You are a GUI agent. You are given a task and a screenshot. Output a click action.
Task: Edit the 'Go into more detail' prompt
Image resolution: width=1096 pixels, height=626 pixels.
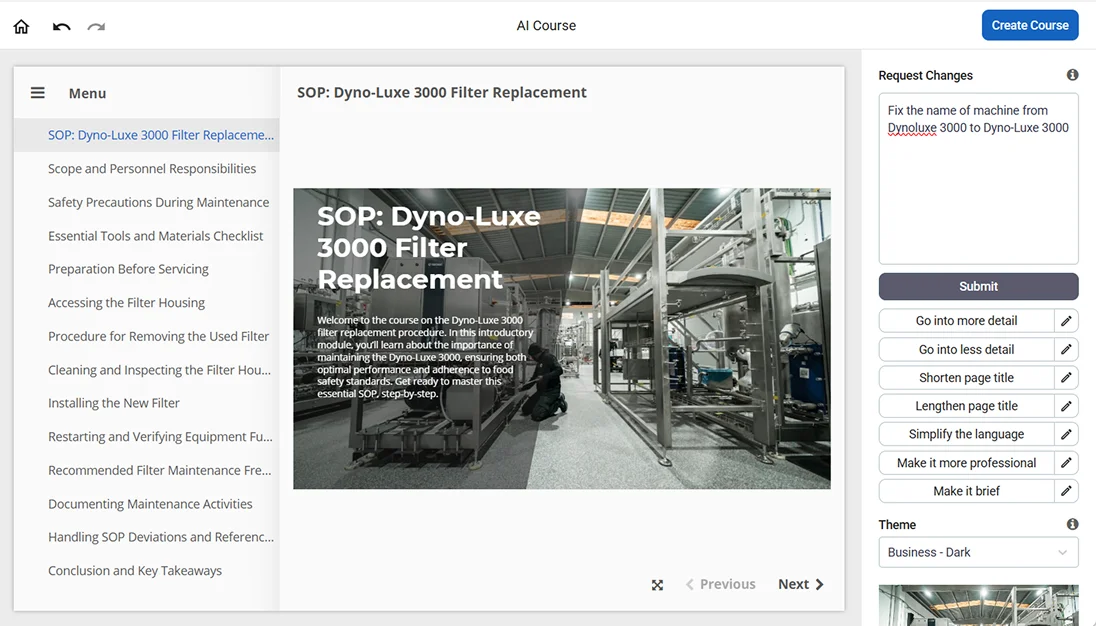coord(1066,321)
